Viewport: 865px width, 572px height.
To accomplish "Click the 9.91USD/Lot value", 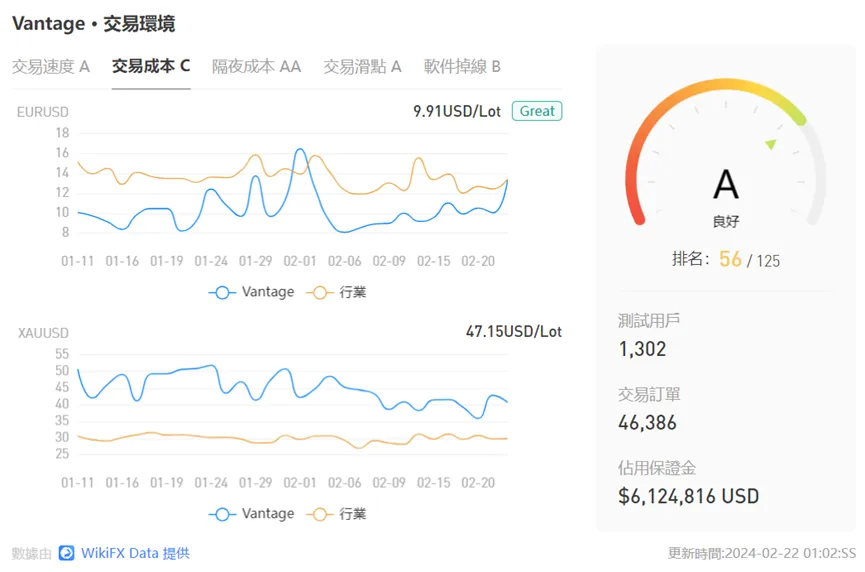I will [x=457, y=111].
